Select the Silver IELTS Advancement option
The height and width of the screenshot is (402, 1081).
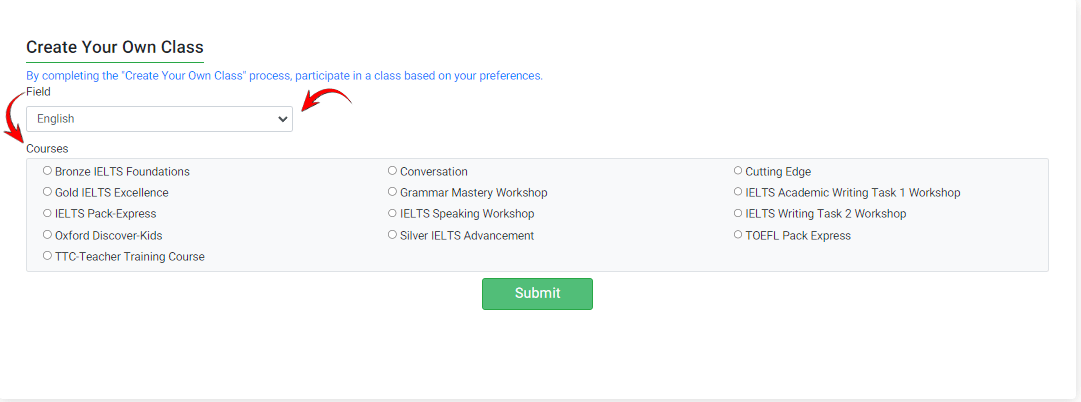[x=393, y=235]
